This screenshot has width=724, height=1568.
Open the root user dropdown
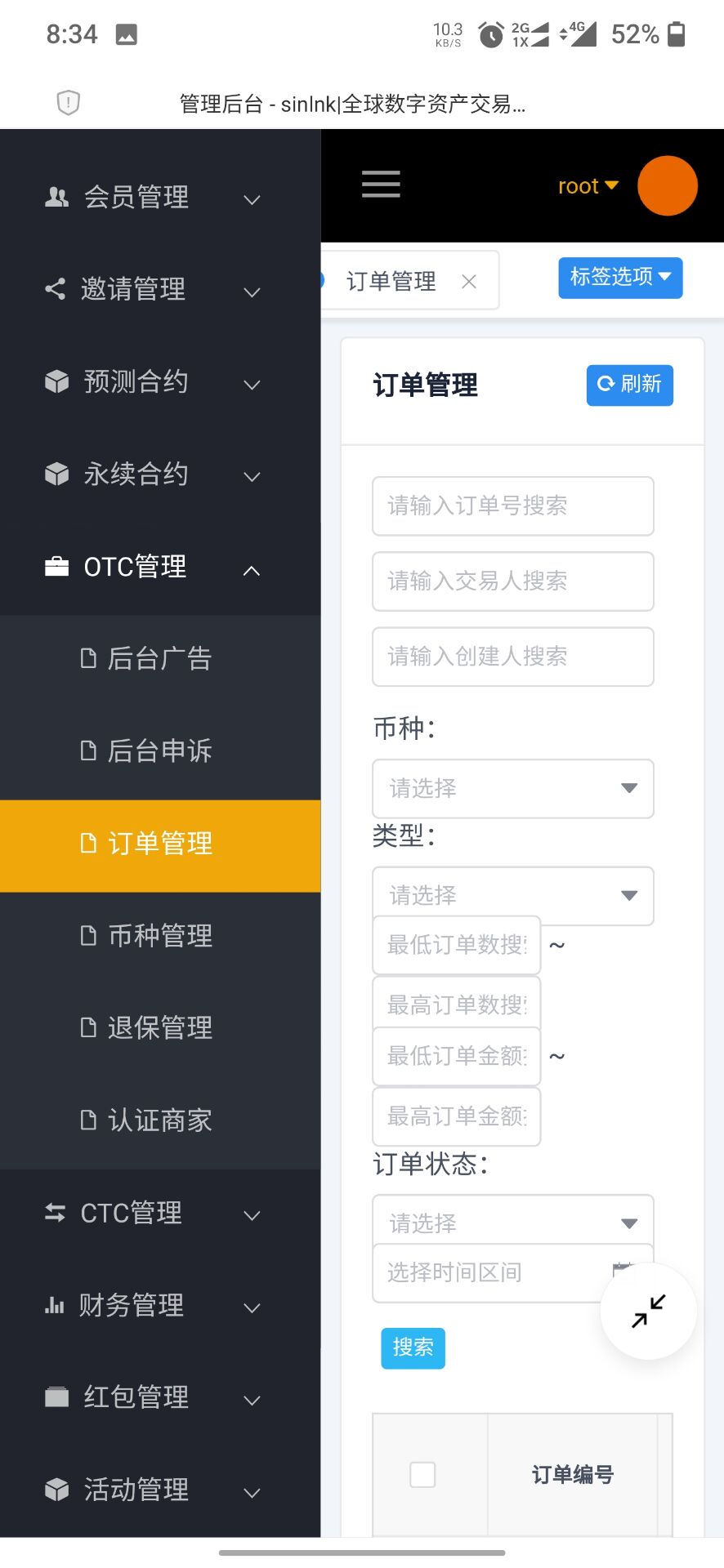pyautogui.click(x=588, y=186)
